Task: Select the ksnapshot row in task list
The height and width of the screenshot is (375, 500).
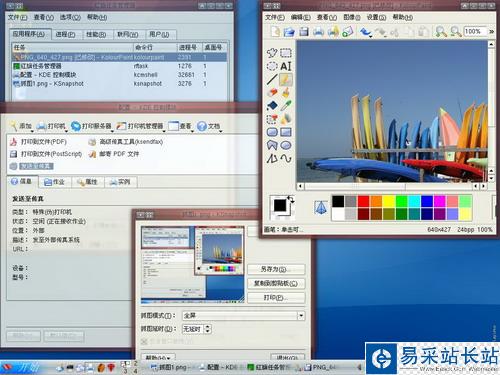Action: pyautogui.click(x=120, y=84)
